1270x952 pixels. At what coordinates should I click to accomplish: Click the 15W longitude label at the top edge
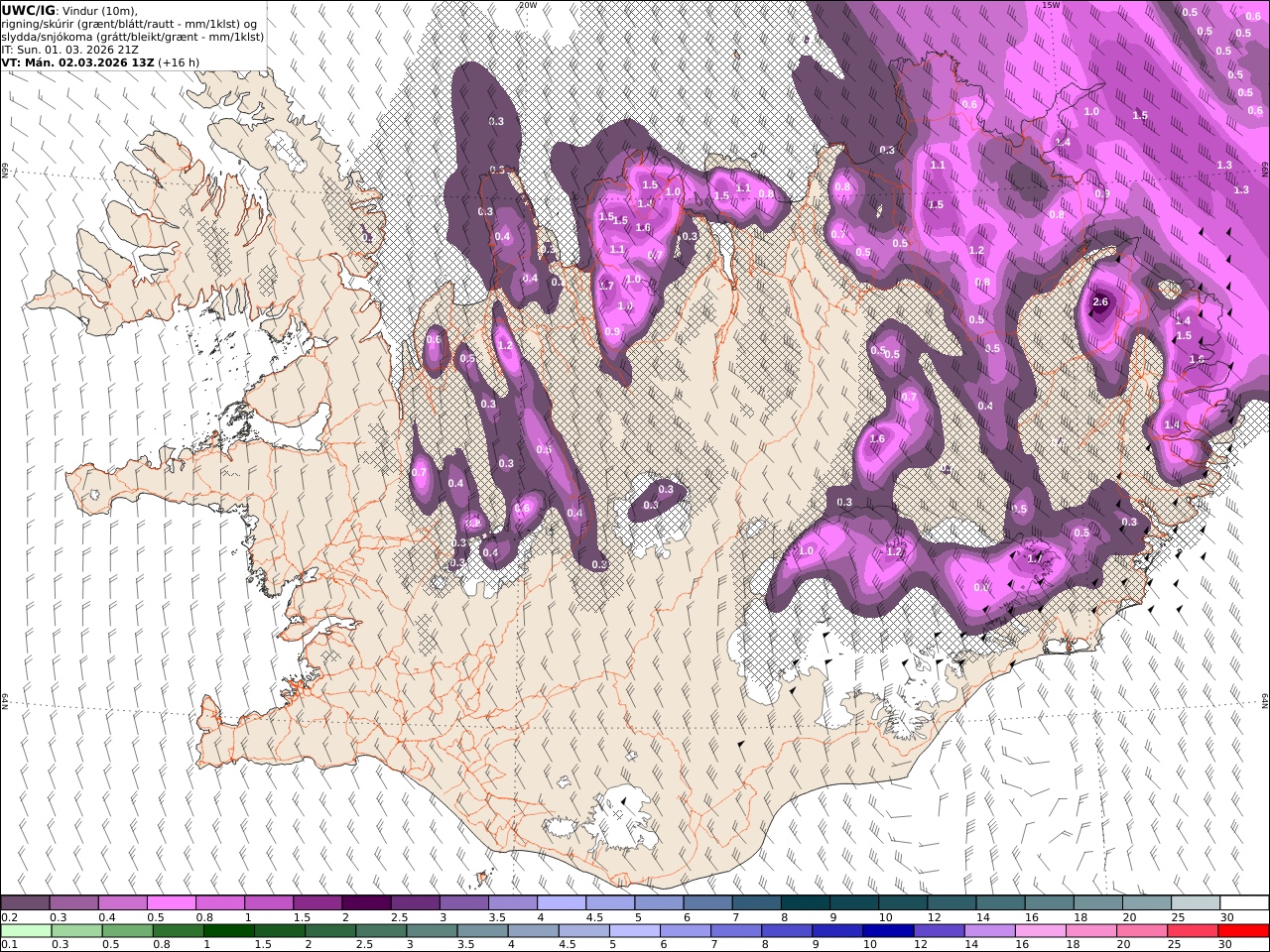pyautogui.click(x=1052, y=5)
